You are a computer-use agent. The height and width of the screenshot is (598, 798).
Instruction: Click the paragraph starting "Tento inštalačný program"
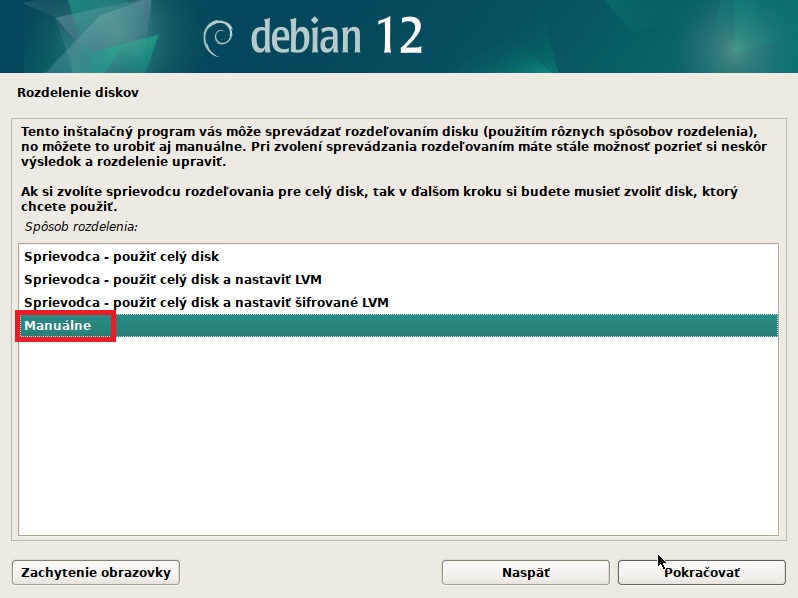390,146
